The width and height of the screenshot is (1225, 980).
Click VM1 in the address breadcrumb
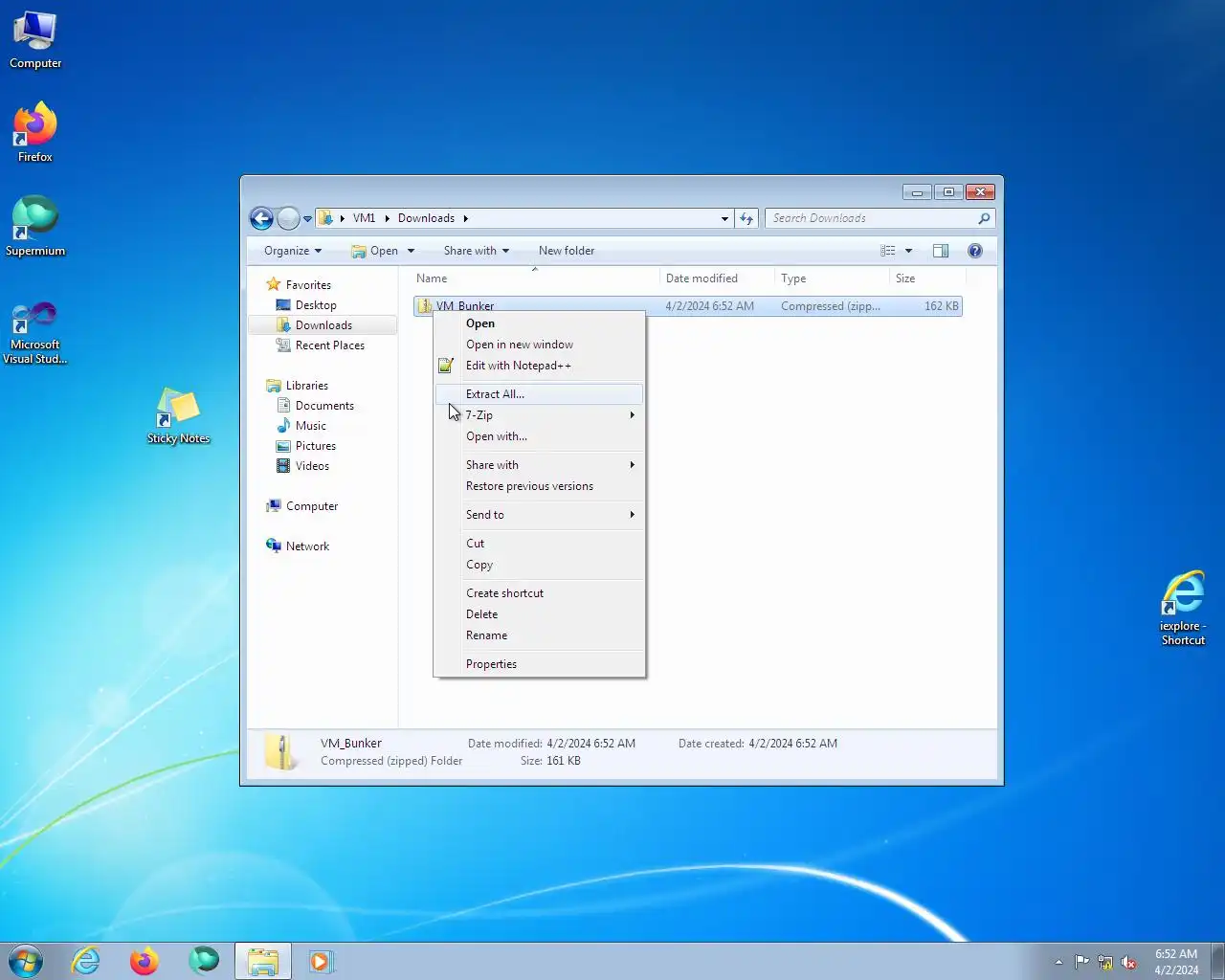tap(364, 218)
